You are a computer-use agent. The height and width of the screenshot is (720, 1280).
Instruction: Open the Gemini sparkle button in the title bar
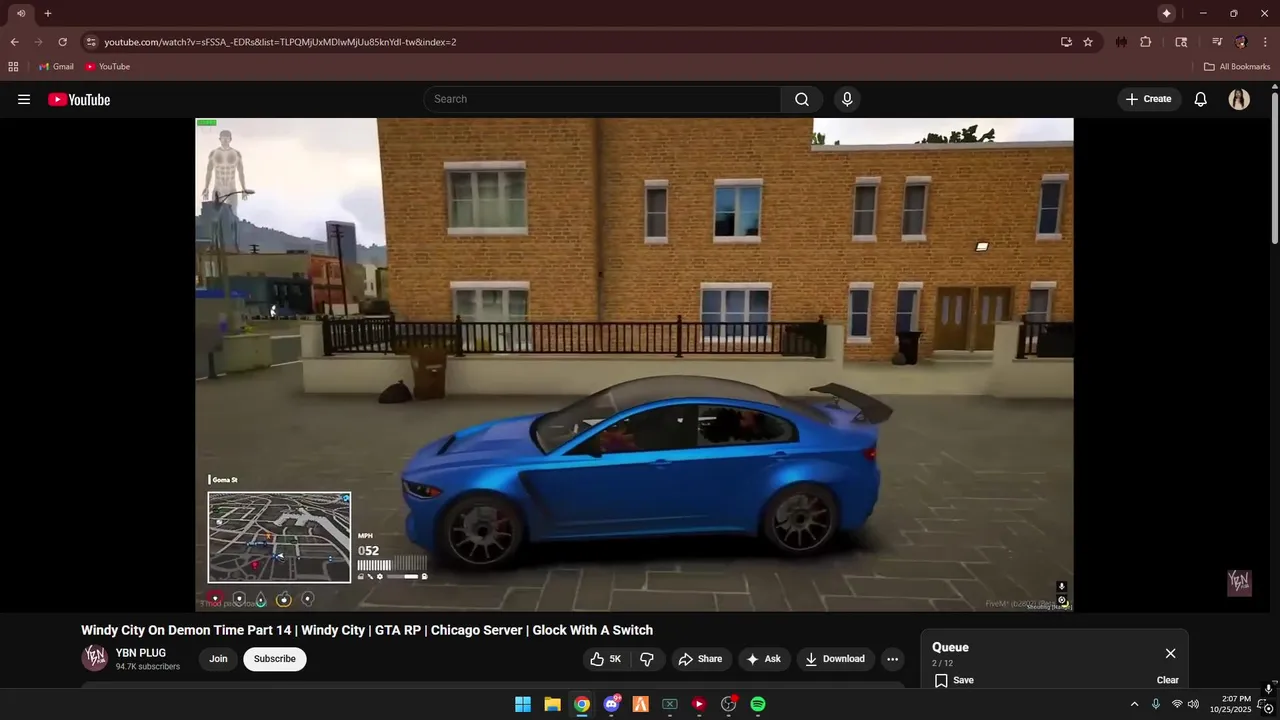[1166, 13]
